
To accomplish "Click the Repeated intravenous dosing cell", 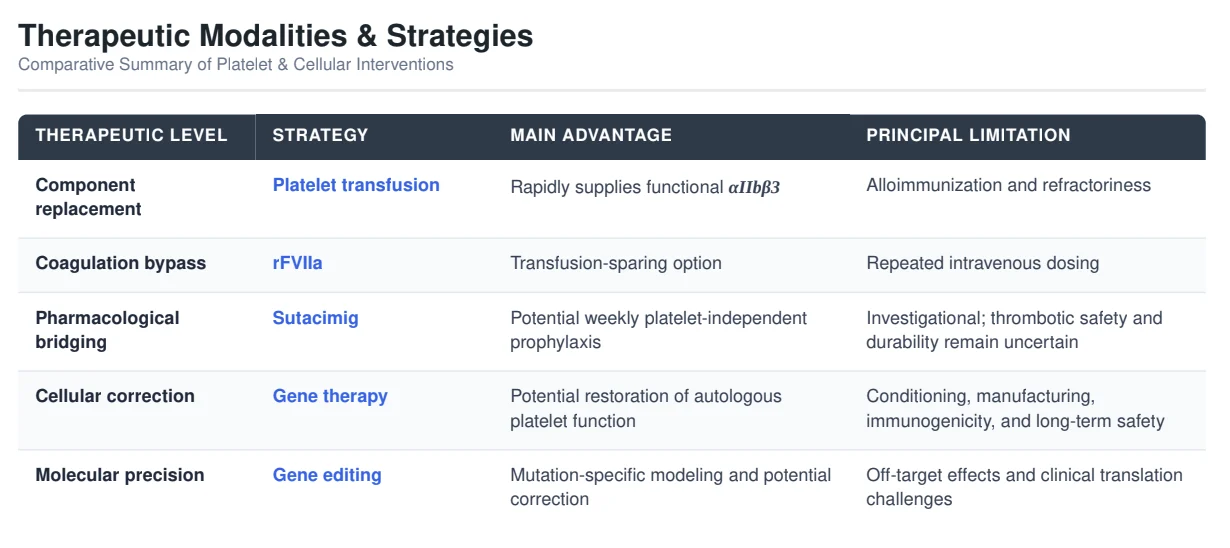I will [982, 263].
